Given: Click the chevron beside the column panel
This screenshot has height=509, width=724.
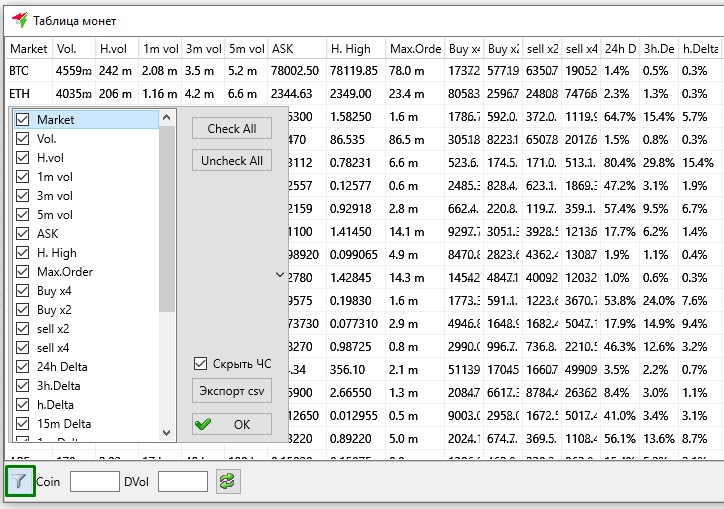Looking at the screenshot, I should coord(279,273).
